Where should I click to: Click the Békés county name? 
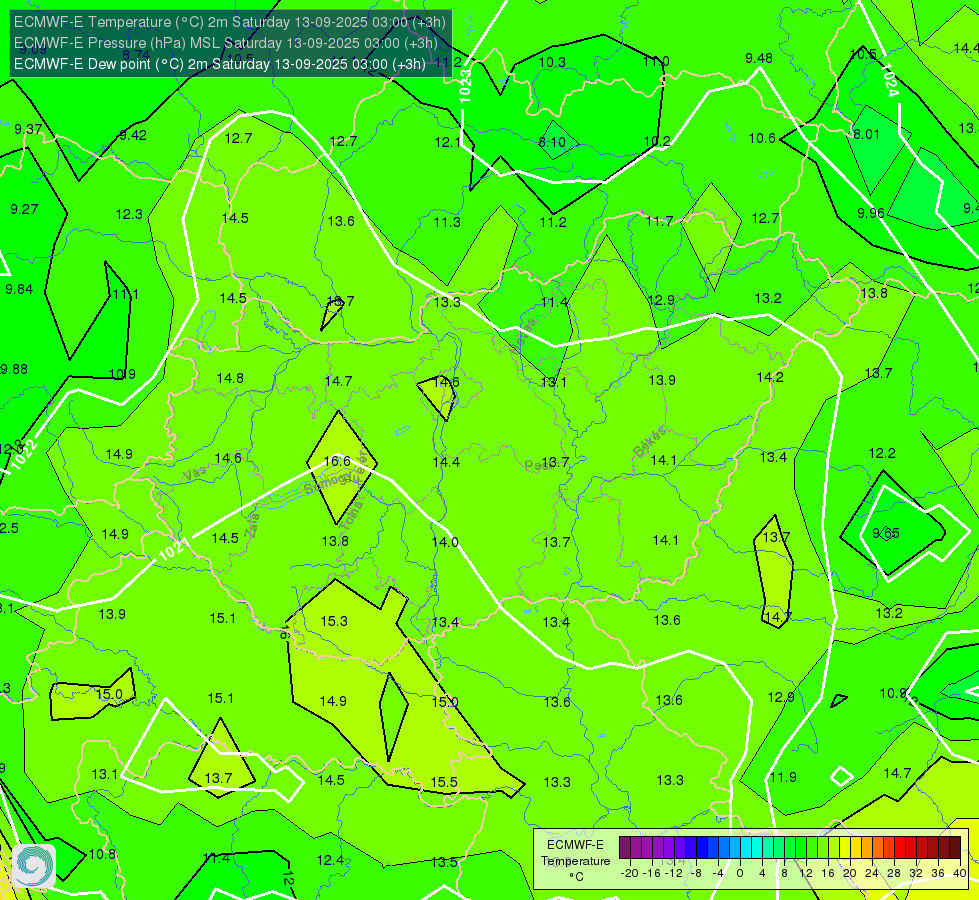pyautogui.click(x=649, y=441)
